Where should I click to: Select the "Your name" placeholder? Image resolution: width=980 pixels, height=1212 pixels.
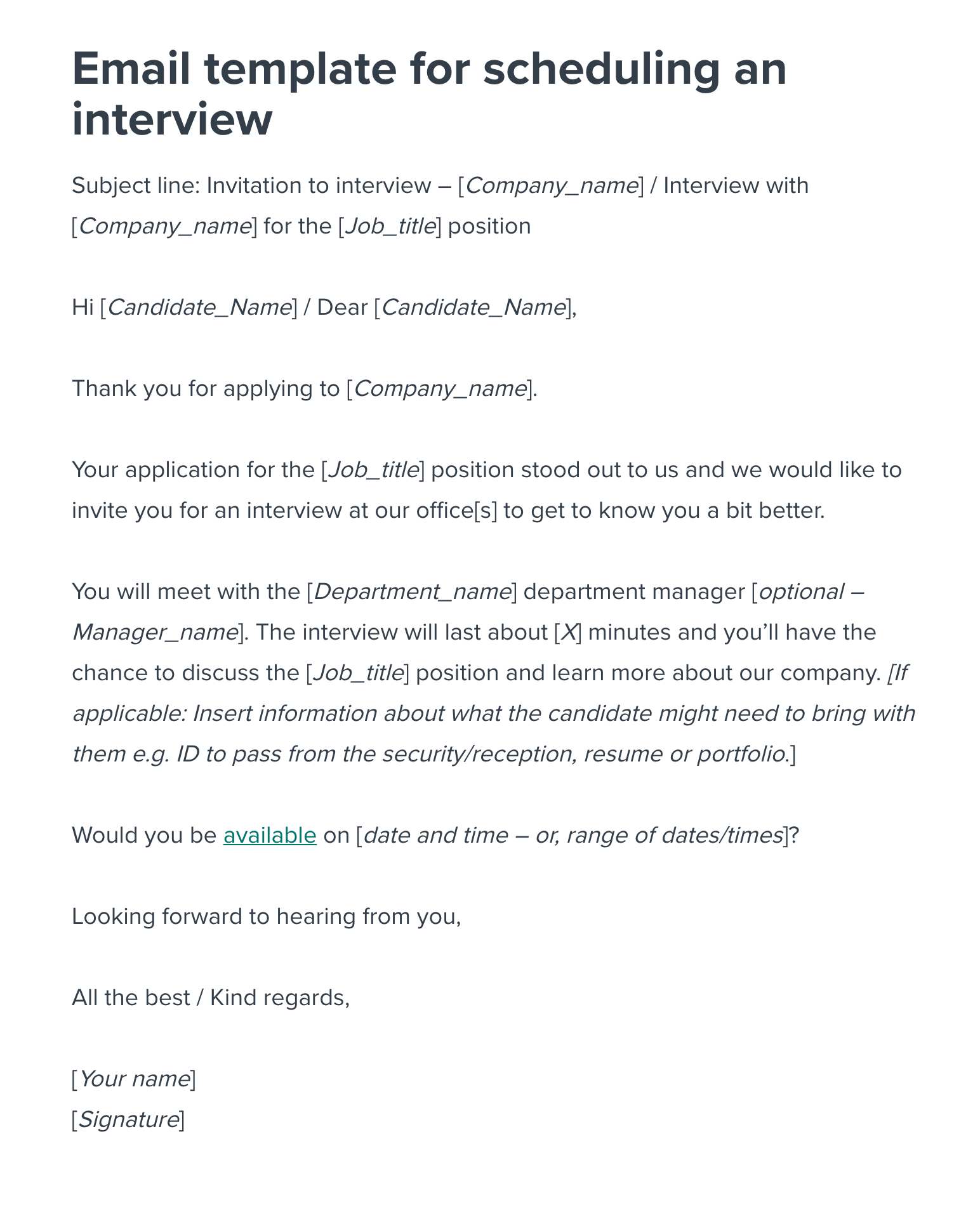(x=134, y=1079)
